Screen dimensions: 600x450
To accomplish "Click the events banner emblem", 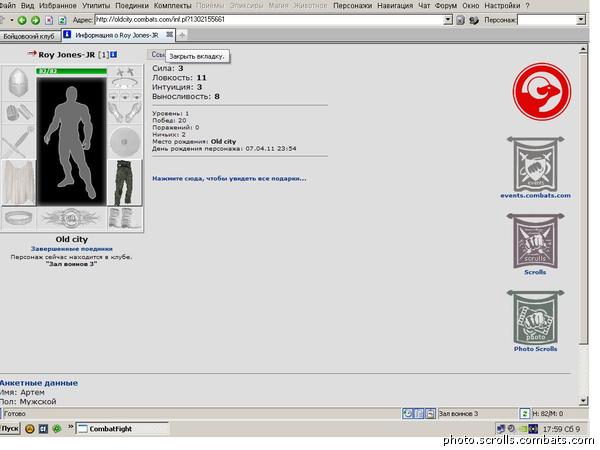I will pos(535,165).
